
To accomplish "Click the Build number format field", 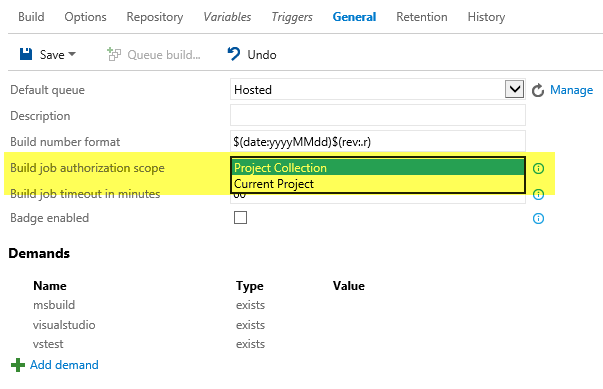I will 378,141.
